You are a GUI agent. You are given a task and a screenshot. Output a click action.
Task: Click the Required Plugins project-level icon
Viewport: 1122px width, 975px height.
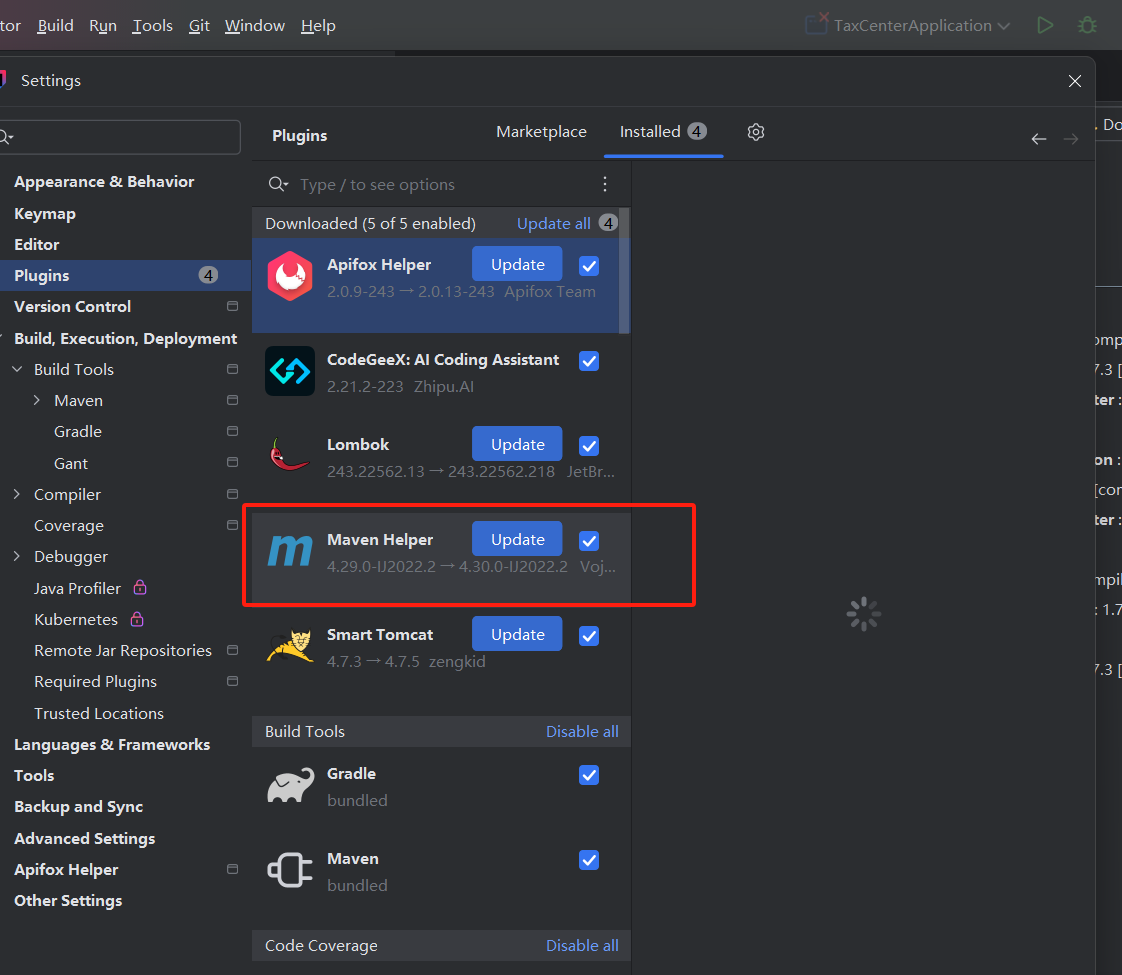point(233,681)
